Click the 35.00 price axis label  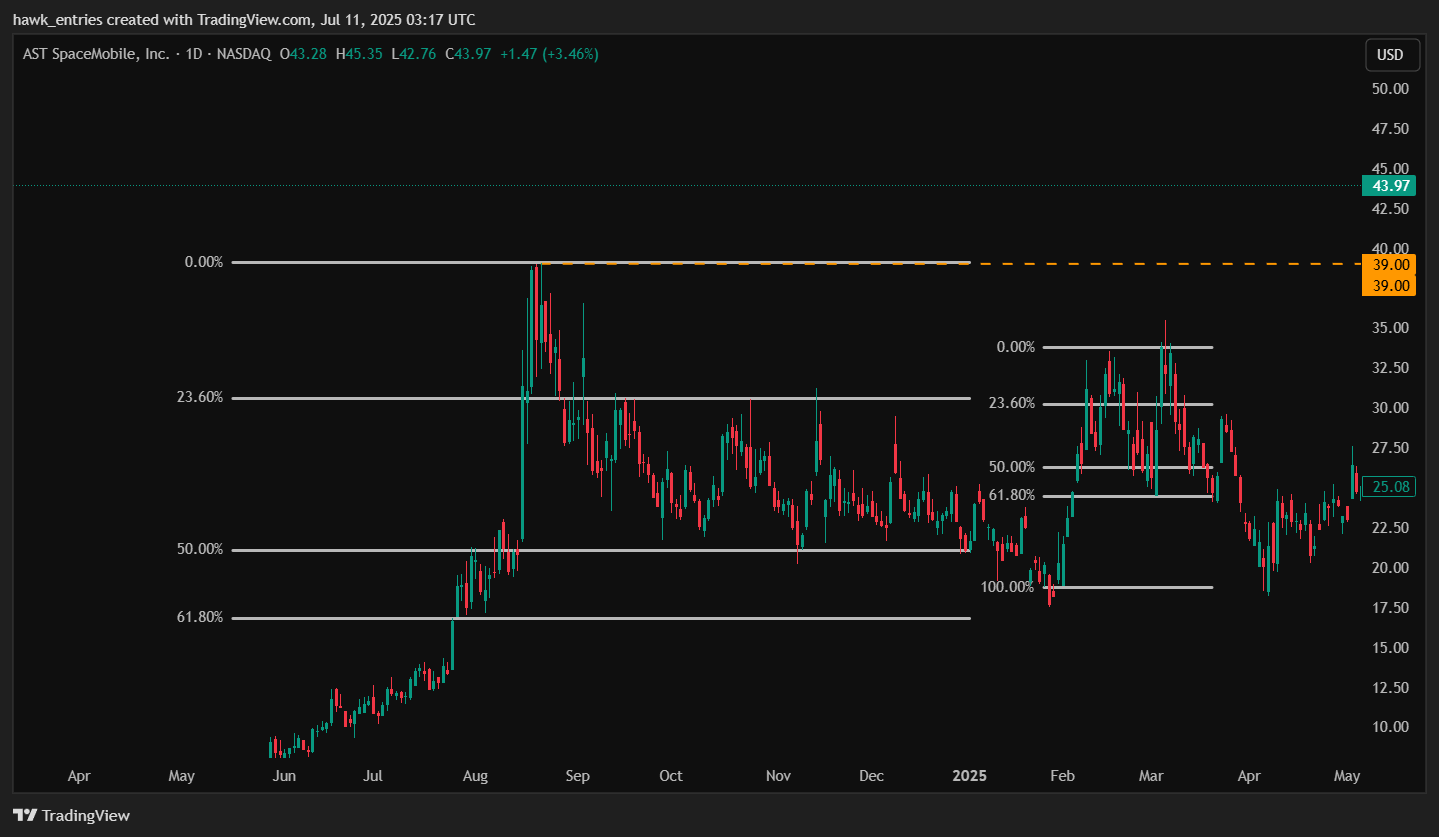[x=1391, y=328]
